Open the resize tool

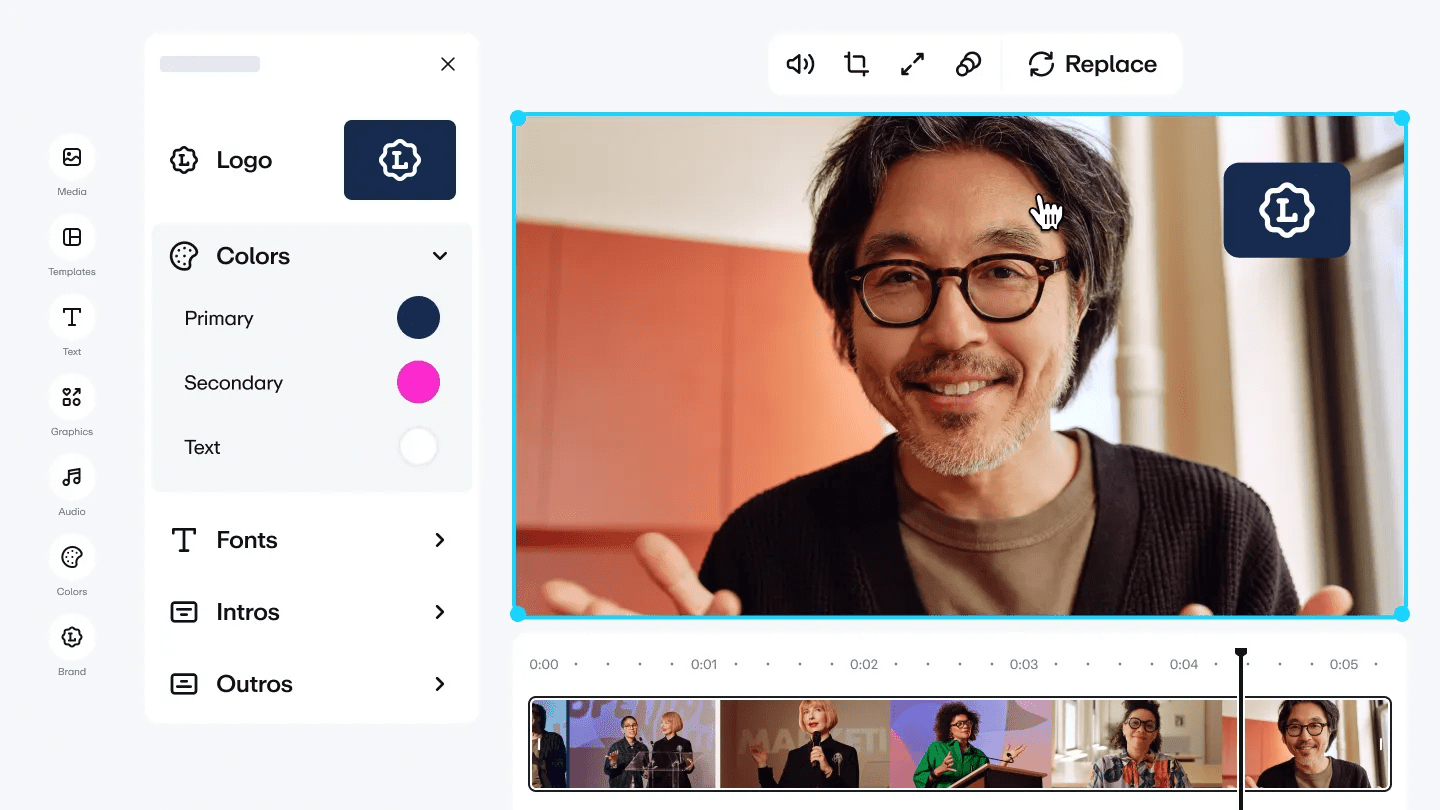coord(912,64)
